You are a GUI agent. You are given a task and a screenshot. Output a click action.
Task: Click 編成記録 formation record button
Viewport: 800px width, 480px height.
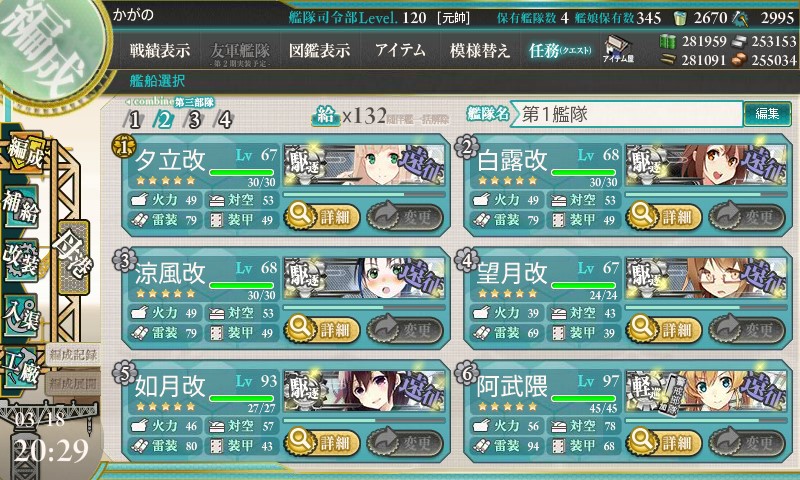coord(73,355)
